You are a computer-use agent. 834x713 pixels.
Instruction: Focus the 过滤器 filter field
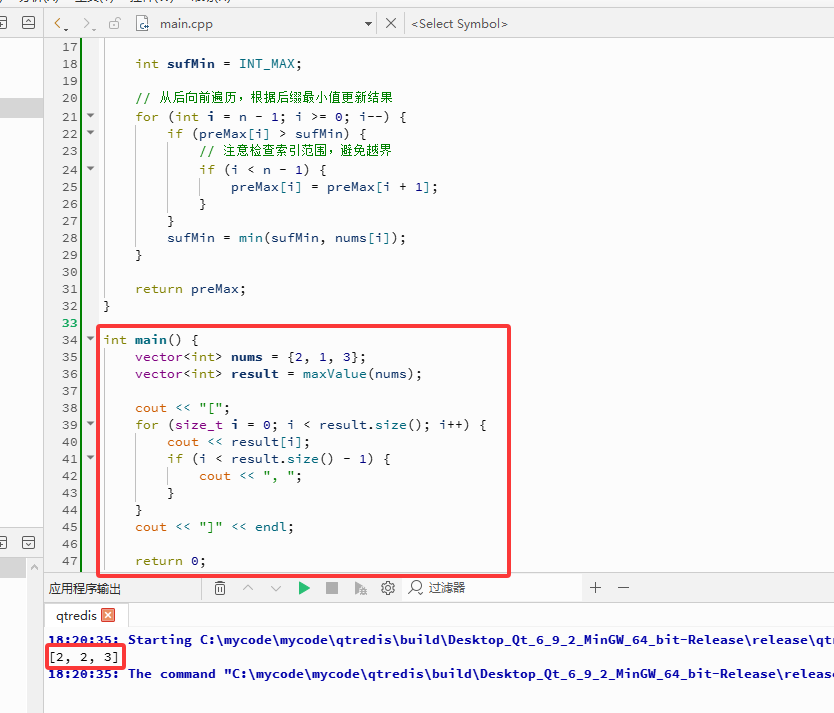[492, 588]
